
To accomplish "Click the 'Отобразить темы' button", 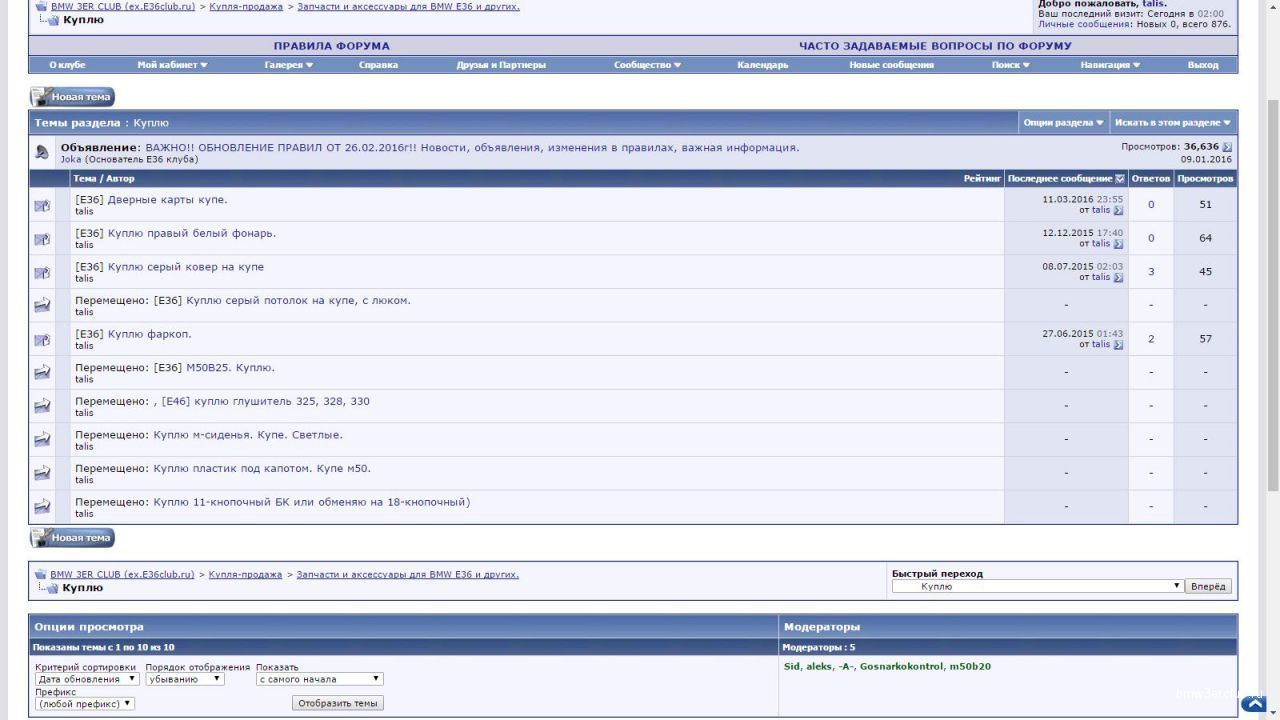I will coord(338,703).
